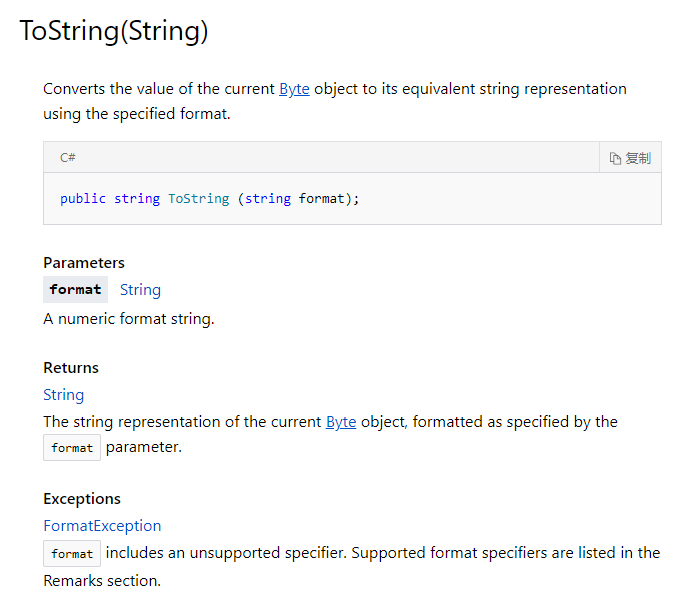
Task: Click the Exceptions section heading
Action: pyautogui.click(x=82, y=499)
